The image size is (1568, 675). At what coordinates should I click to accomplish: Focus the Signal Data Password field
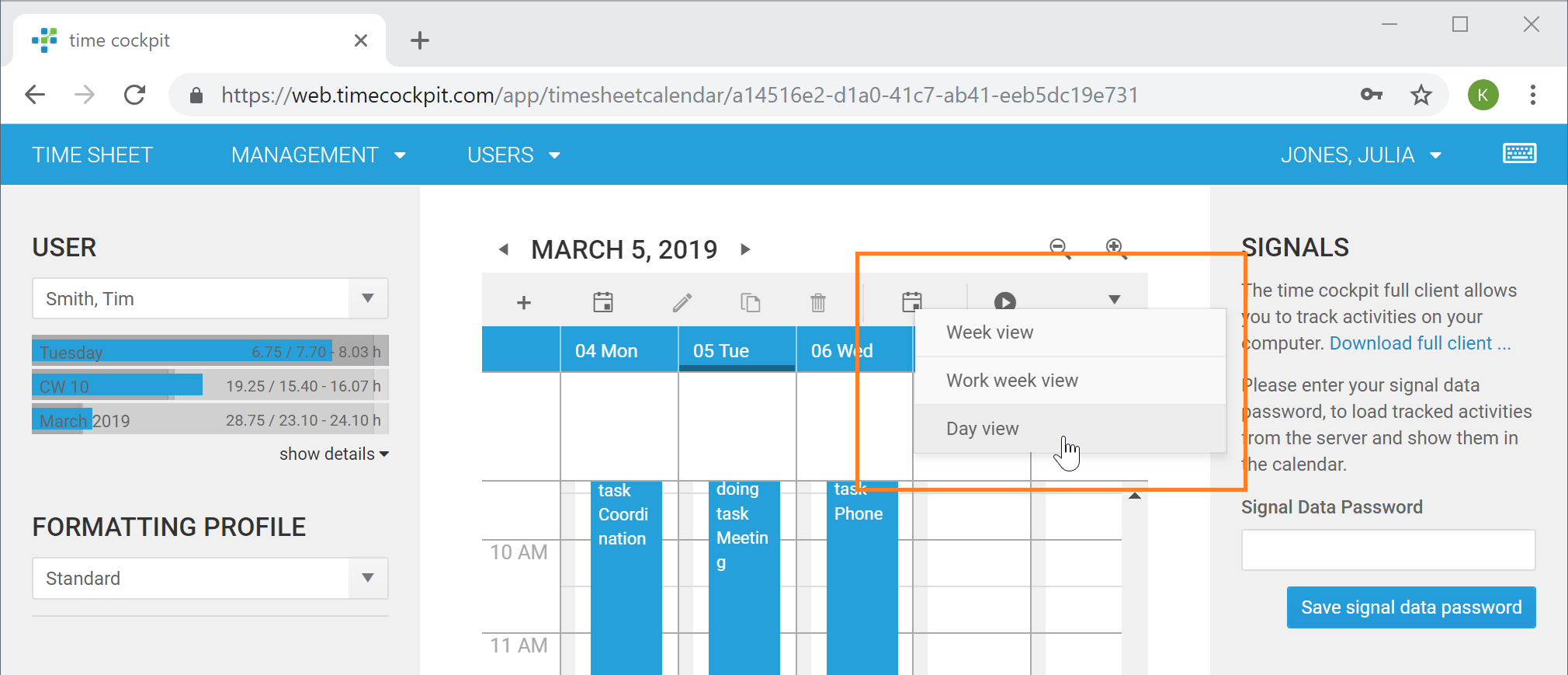coord(1388,550)
